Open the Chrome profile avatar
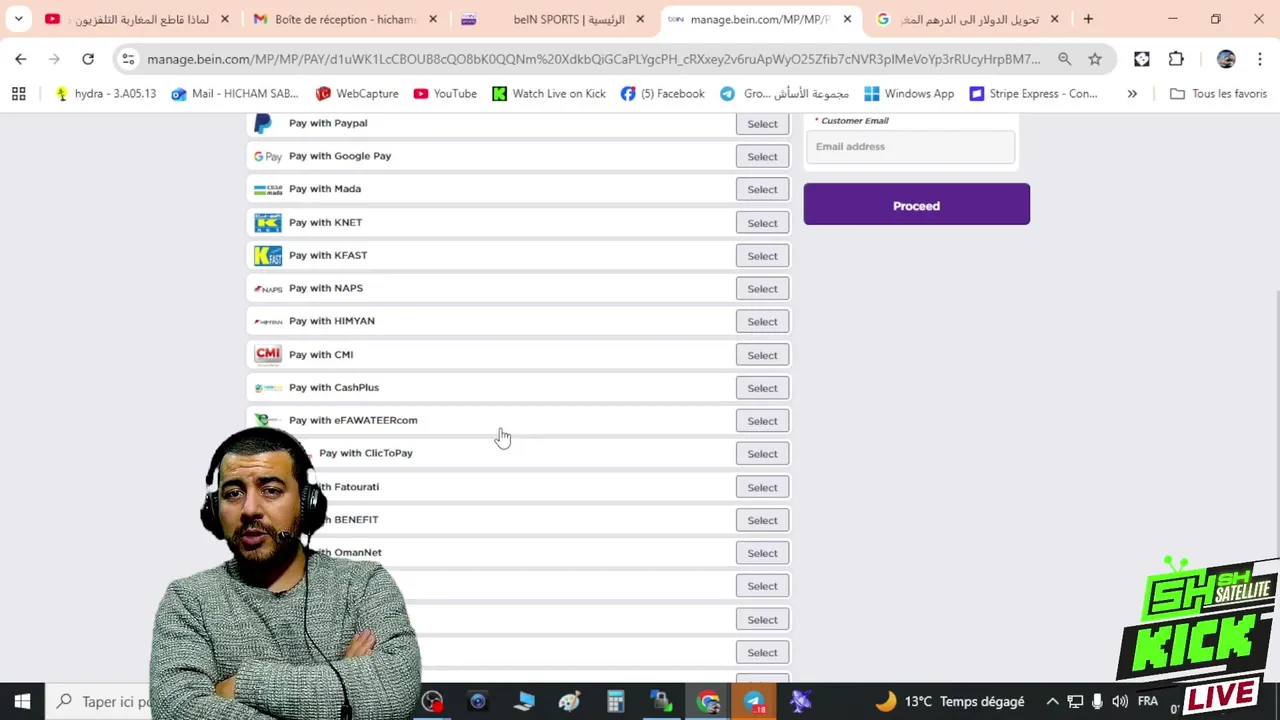The width and height of the screenshot is (1280, 720). [1226, 59]
